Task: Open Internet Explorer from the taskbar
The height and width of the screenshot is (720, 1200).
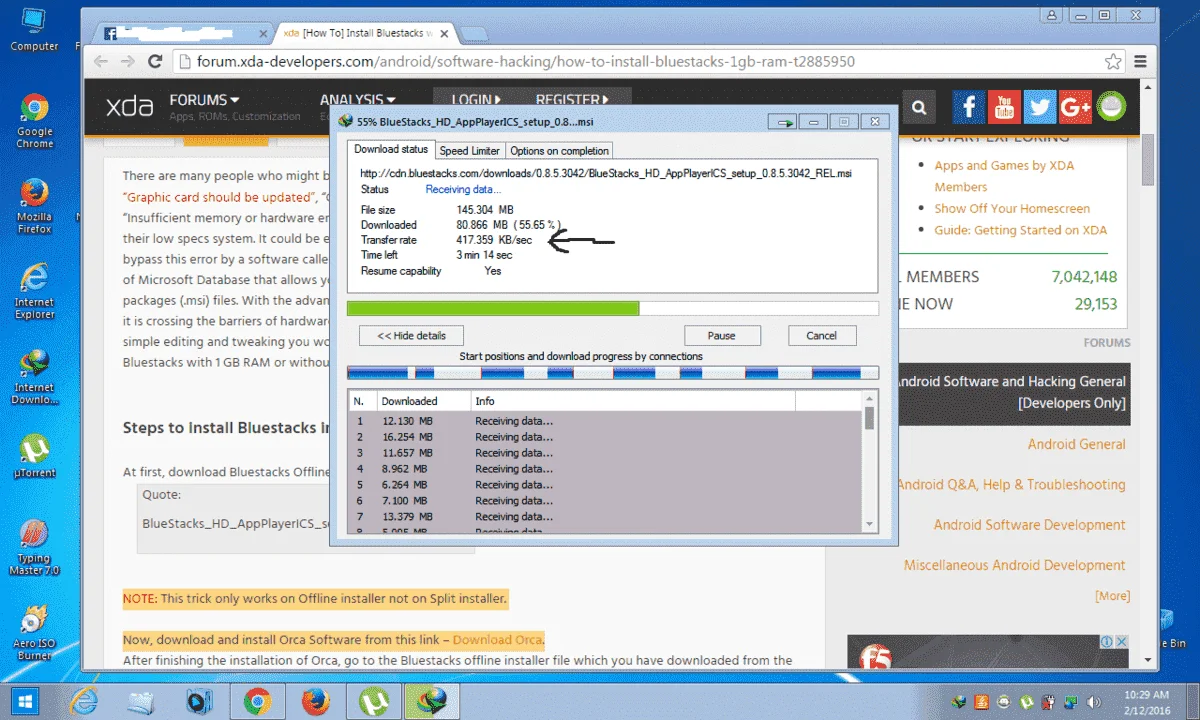Action: [x=84, y=702]
